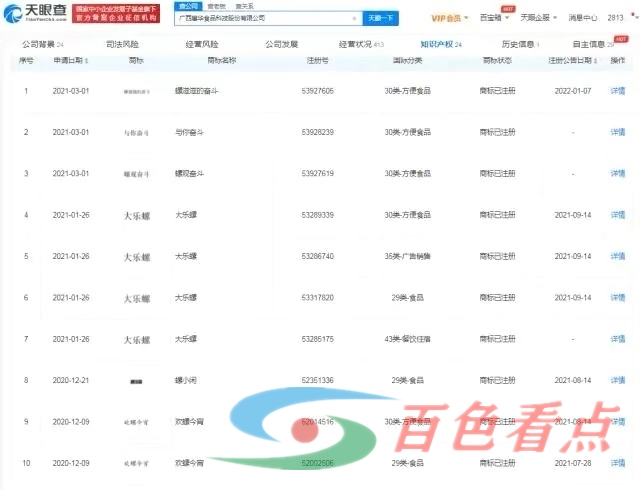
Task: Open 详情 link for 螺小闲 row
Action: pyautogui.click(x=617, y=381)
